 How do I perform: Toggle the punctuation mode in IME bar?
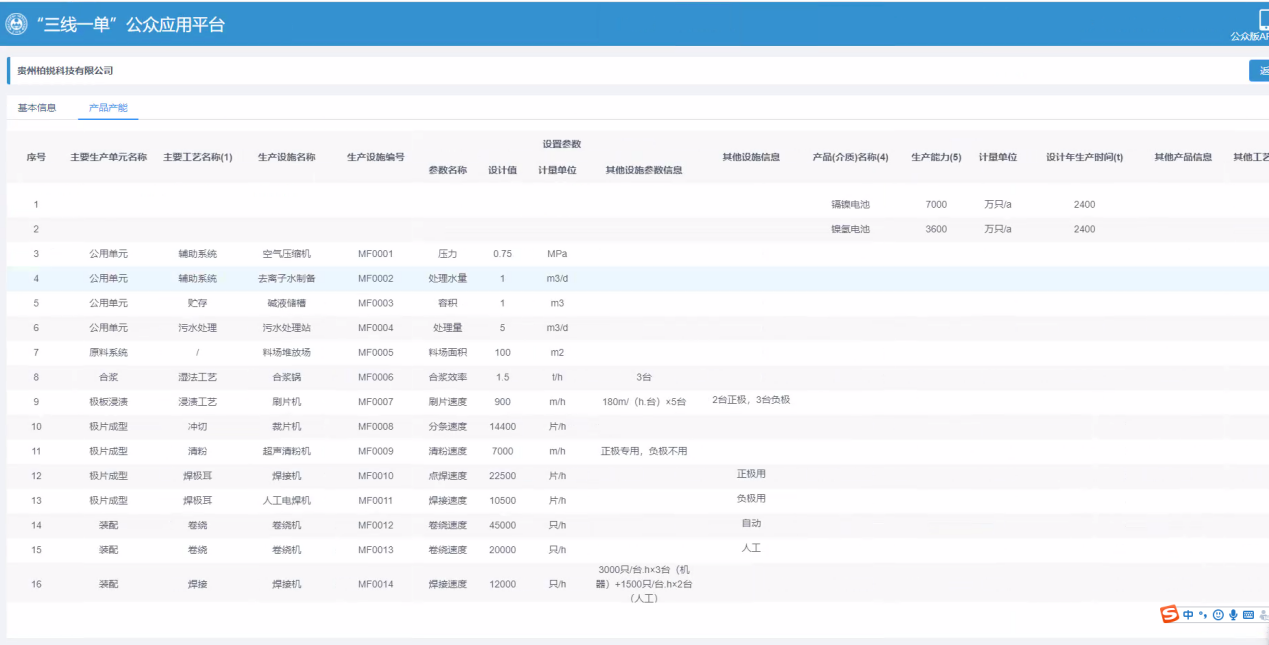tap(1204, 615)
